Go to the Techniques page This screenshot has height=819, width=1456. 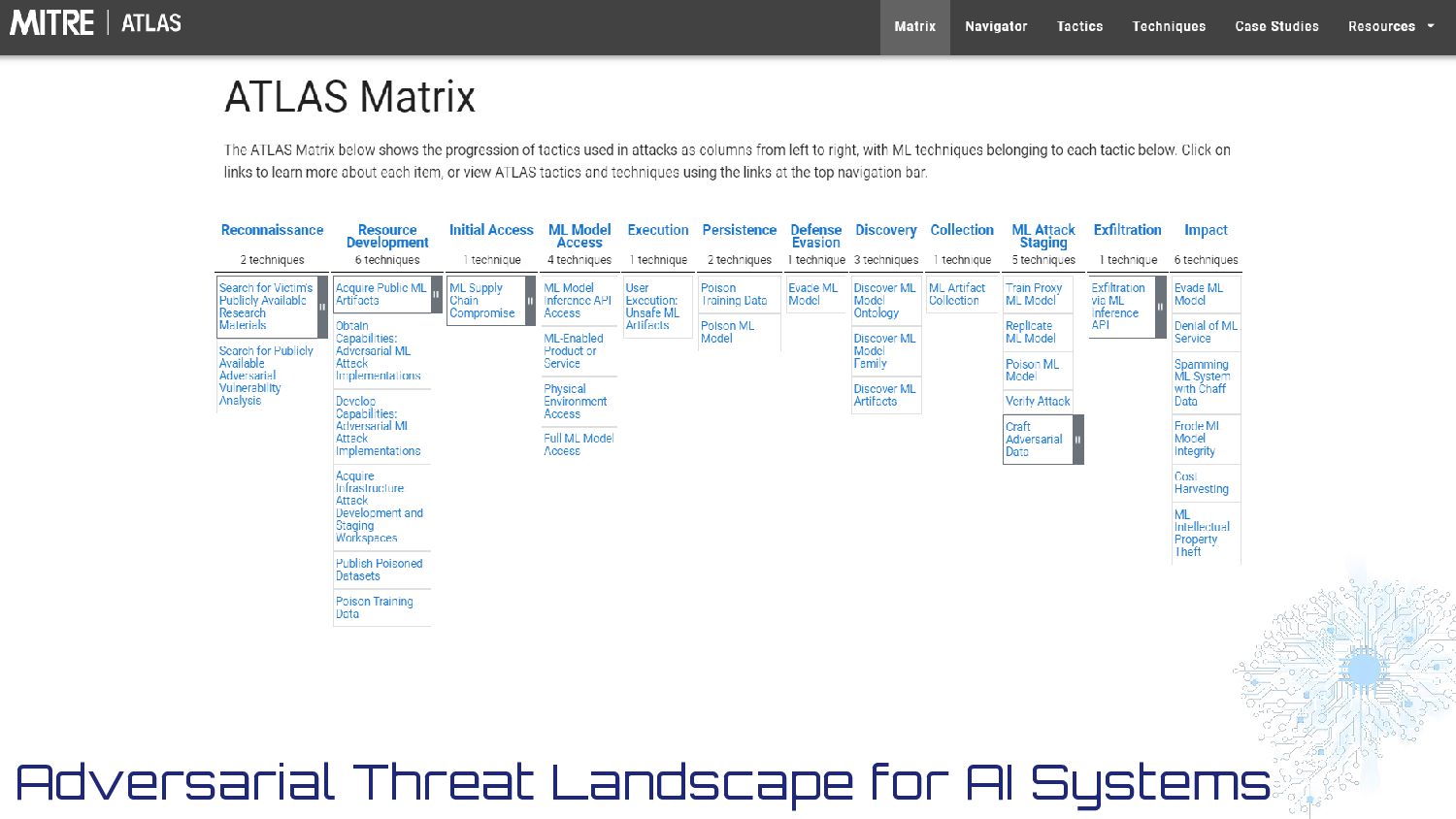click(x=1169, y=27)
